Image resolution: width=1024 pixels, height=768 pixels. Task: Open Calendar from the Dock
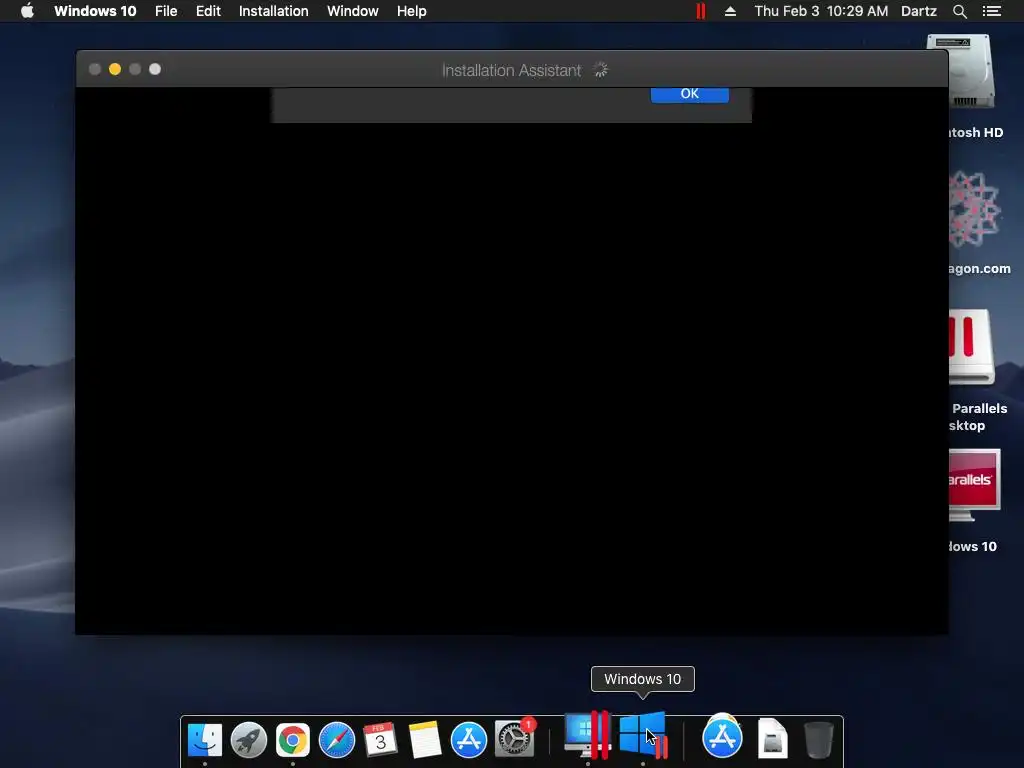pyautogui.click(x=380, y=740)
